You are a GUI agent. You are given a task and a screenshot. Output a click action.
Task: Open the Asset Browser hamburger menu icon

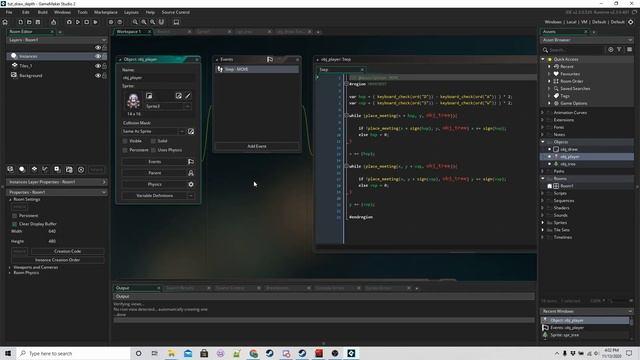[629, 50]
